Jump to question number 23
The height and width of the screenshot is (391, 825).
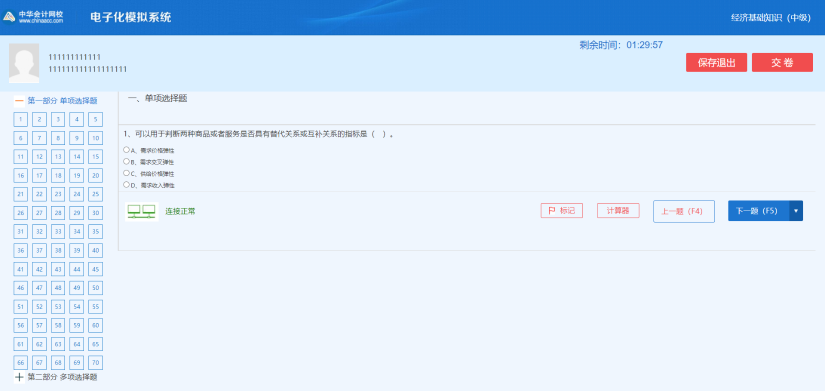(58, 194)
